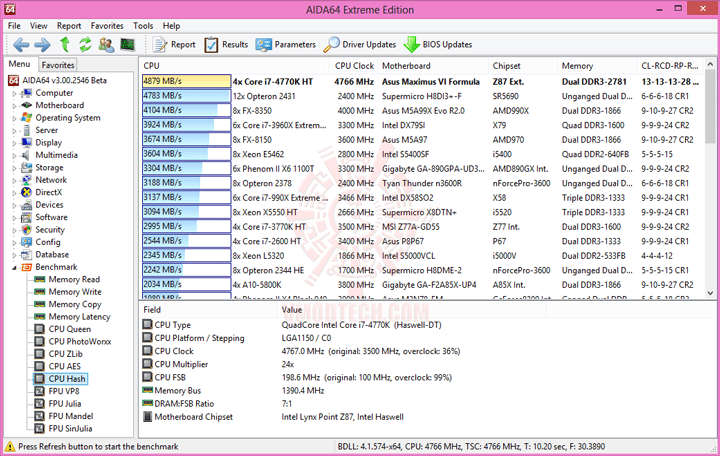Expand the Motherboard tree node

[14, 106]
